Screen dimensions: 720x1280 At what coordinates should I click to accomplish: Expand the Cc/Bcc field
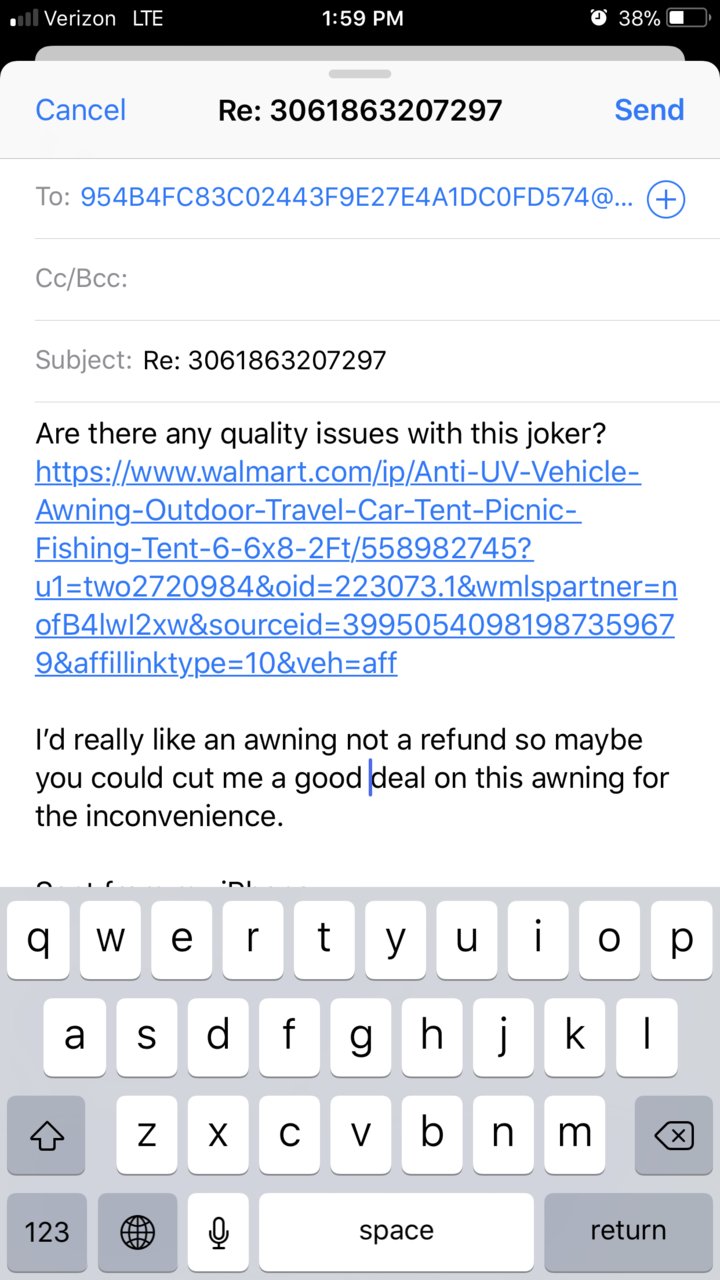point(360,279)
